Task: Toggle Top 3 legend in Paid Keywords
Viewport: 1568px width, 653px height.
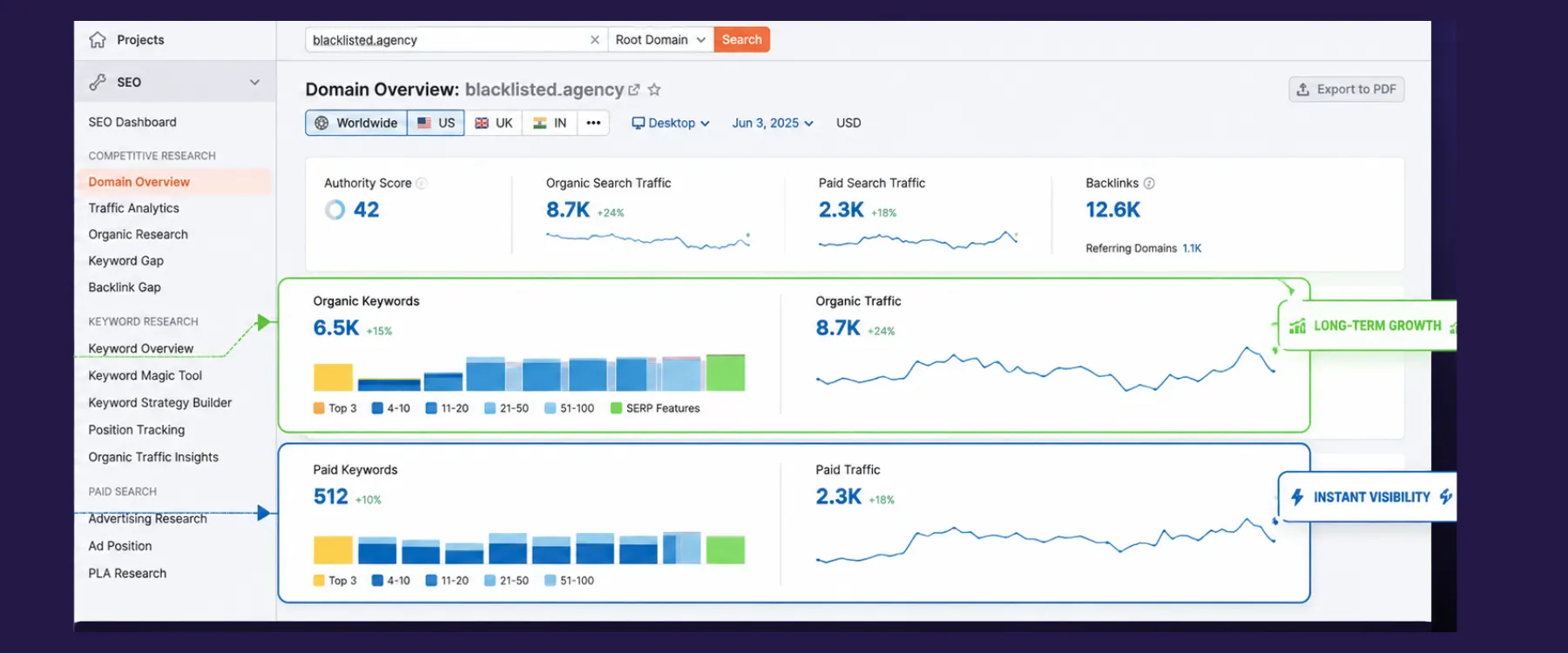Action: [335, 581]
